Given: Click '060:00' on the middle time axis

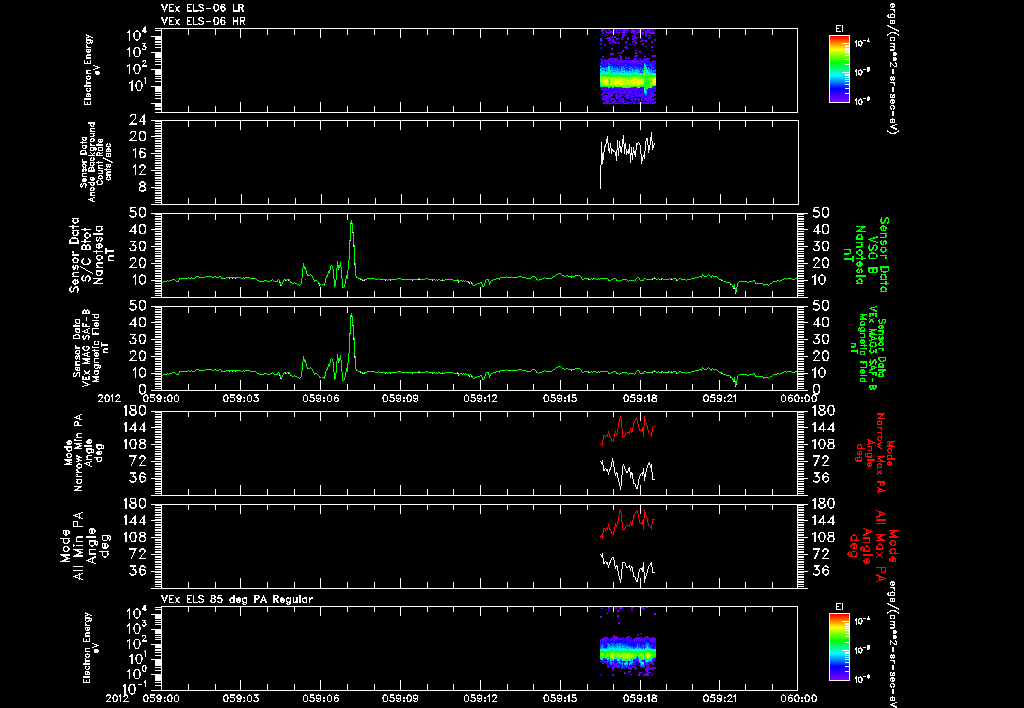Looking at the screenshot, I should (800, 398).
